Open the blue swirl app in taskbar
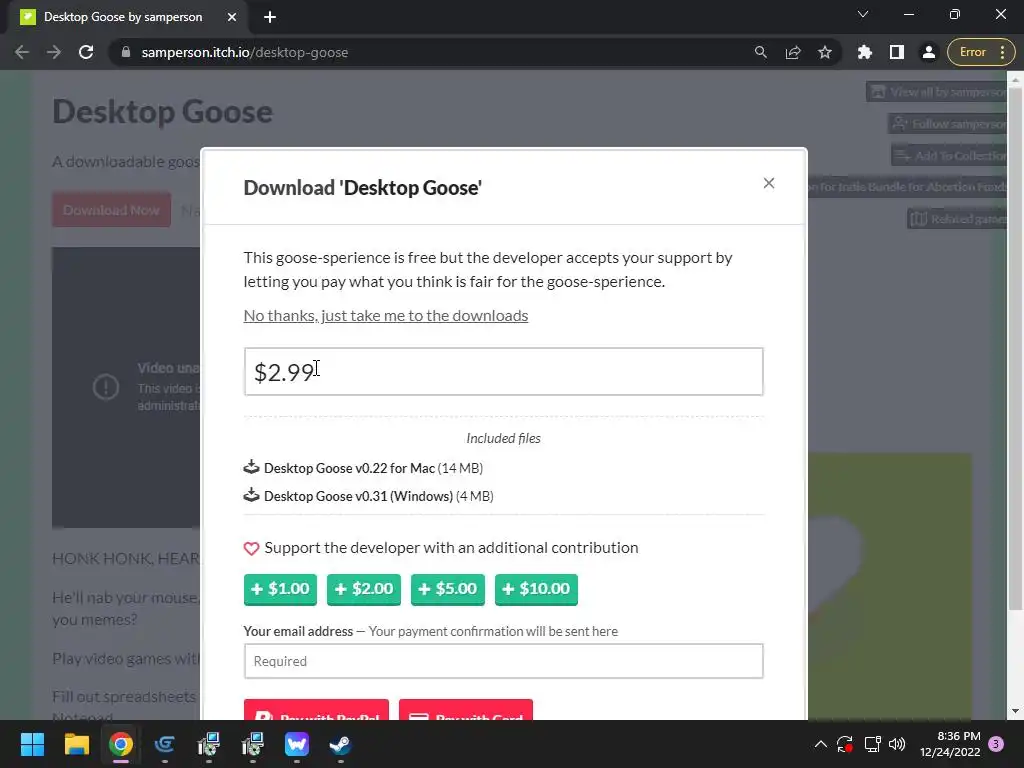 (165, 744)
